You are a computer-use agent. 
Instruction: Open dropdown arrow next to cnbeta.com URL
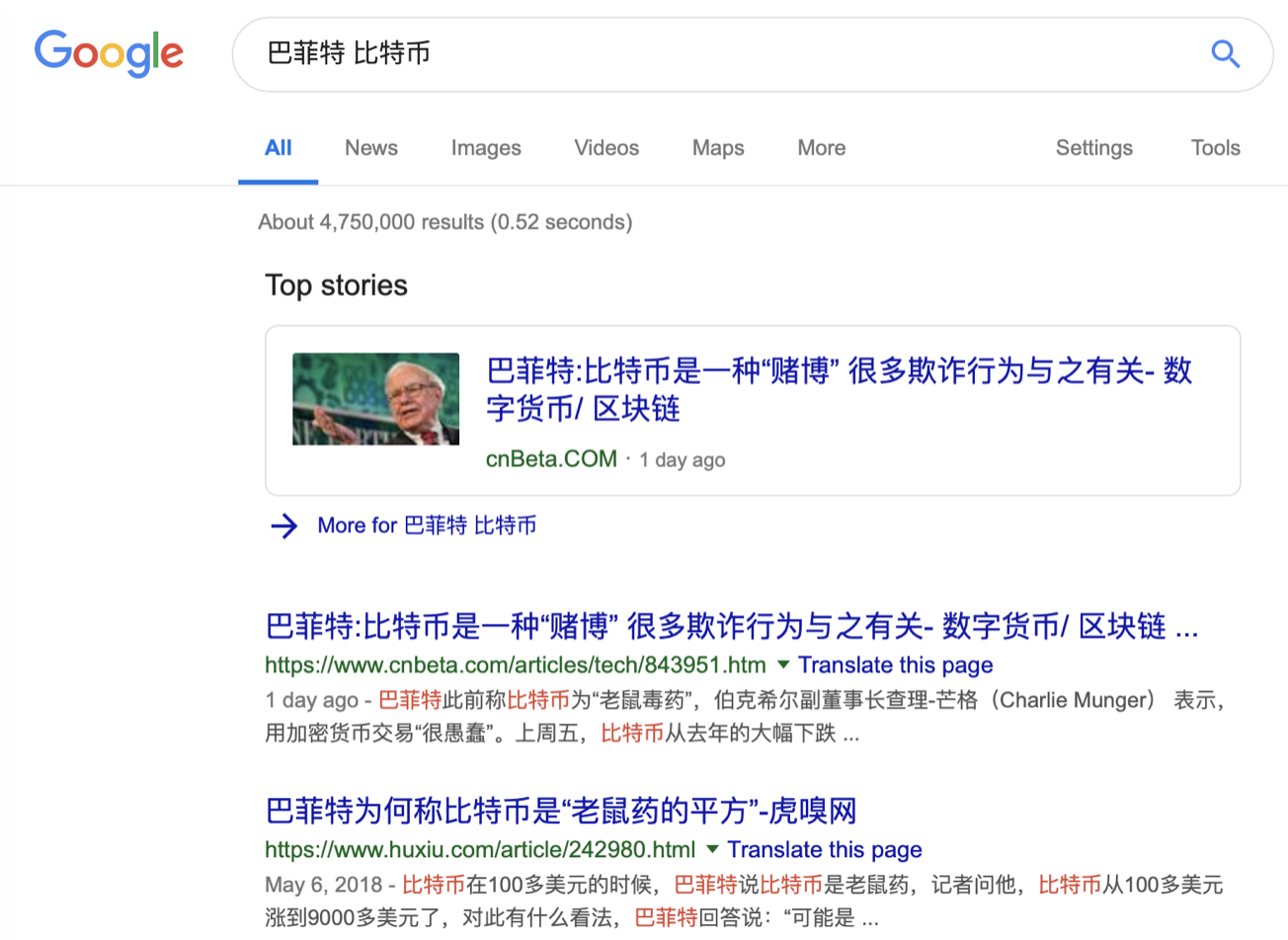[x=783, y=665]
